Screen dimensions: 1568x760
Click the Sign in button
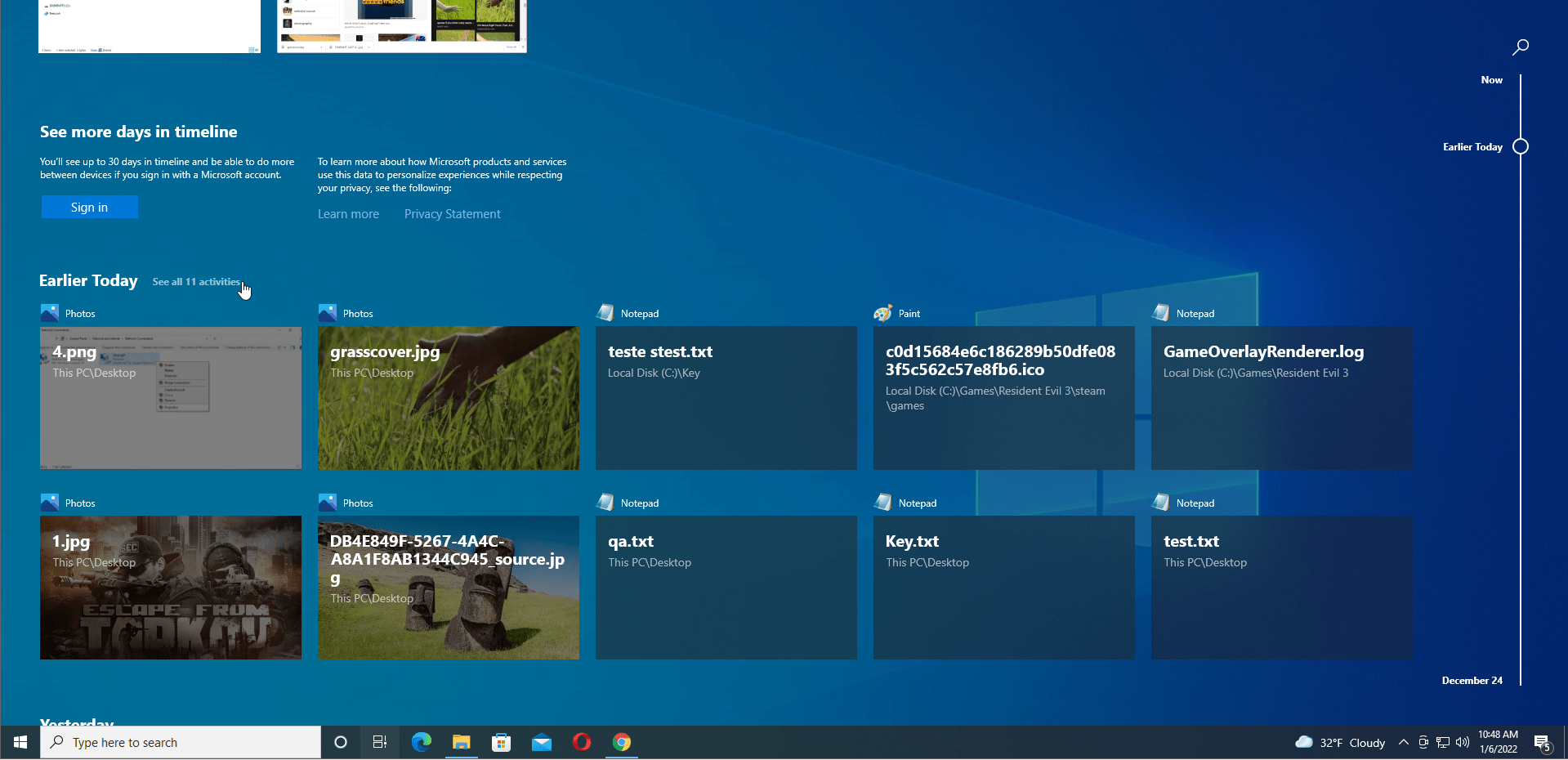click(x=89, y=208)
